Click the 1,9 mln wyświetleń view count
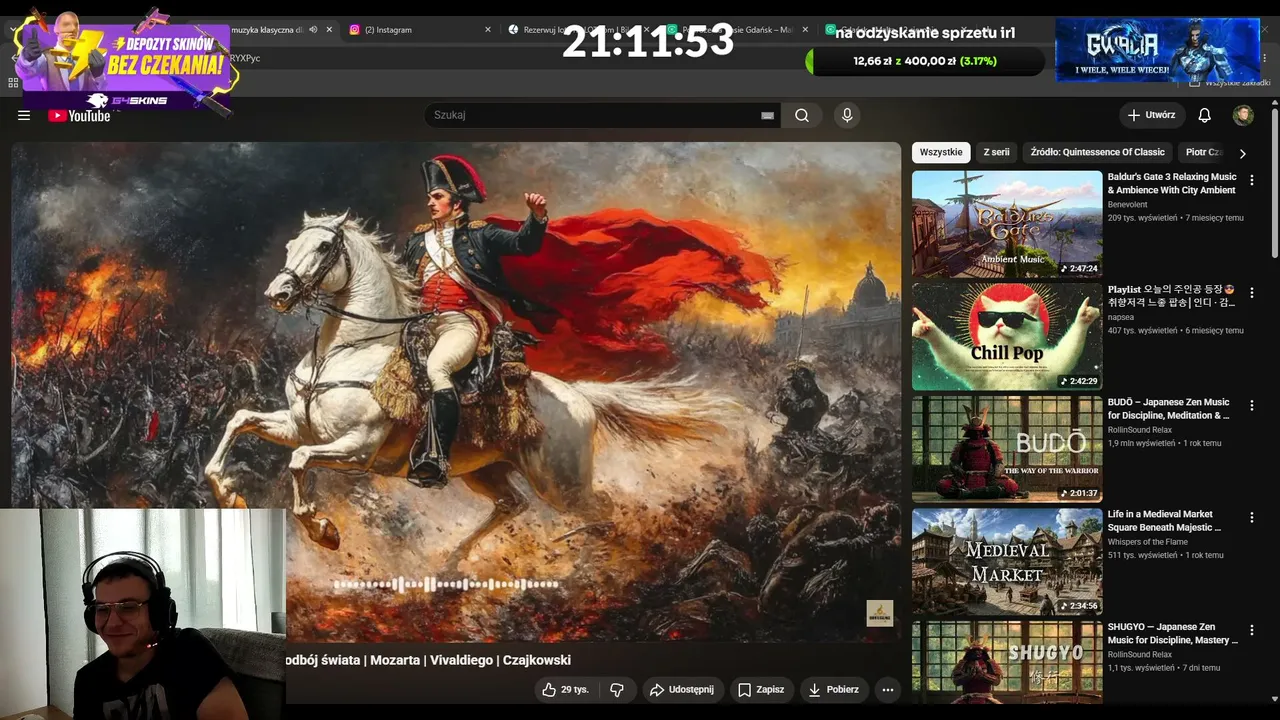 click(1142, 443)
